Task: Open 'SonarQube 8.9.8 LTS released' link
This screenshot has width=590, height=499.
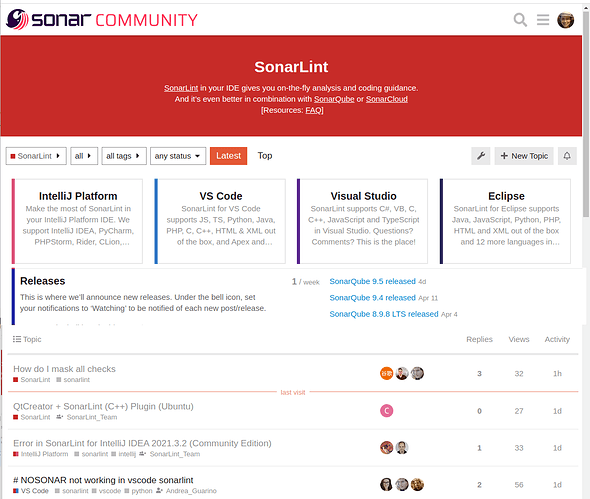Action: click(x=384, y=314)
